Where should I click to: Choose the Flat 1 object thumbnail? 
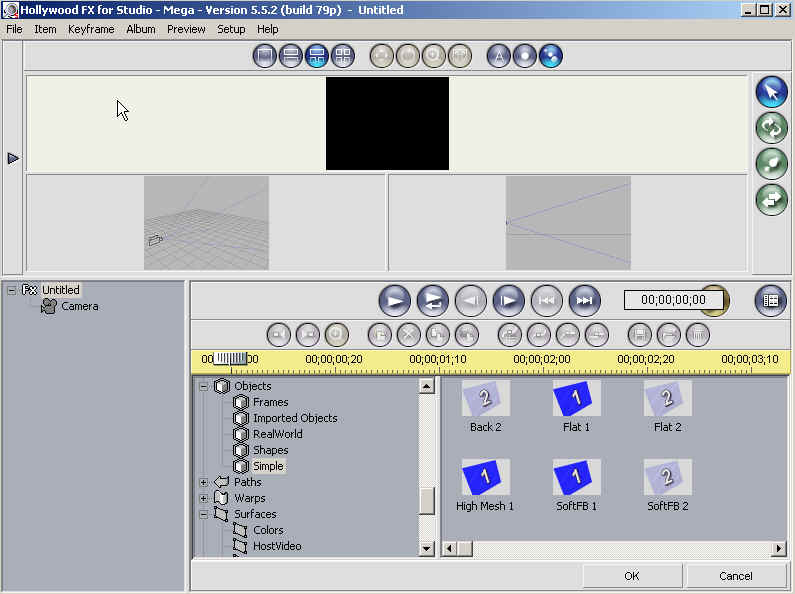point(576,398)
